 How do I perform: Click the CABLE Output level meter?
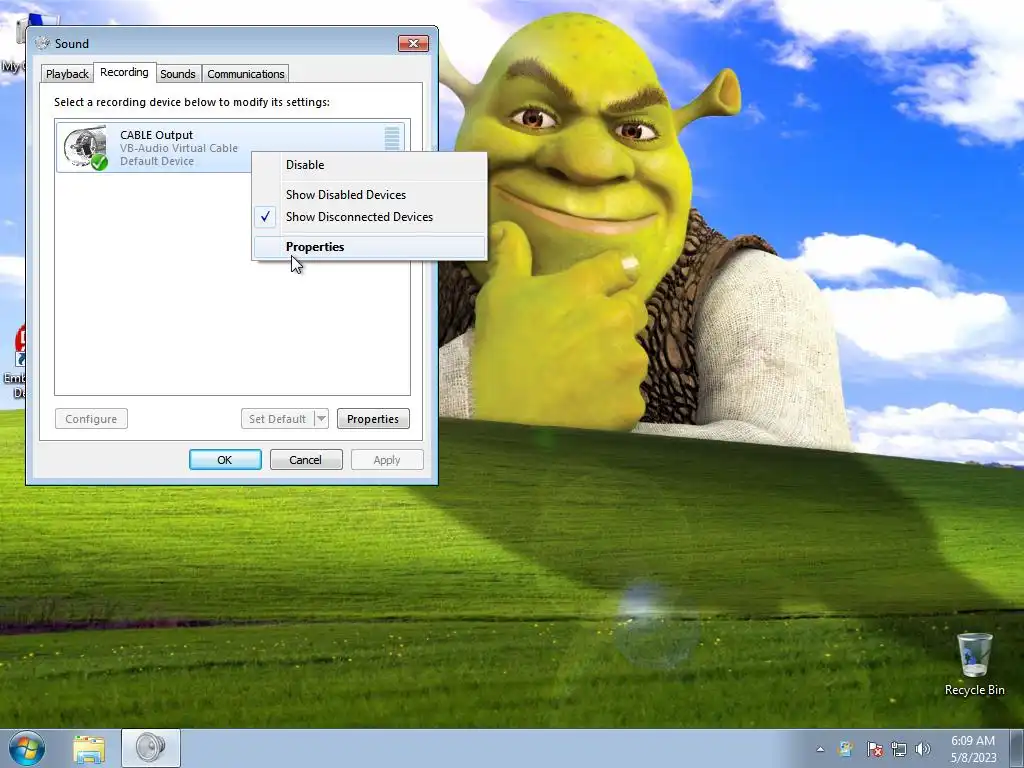click(x=392, y=138)
